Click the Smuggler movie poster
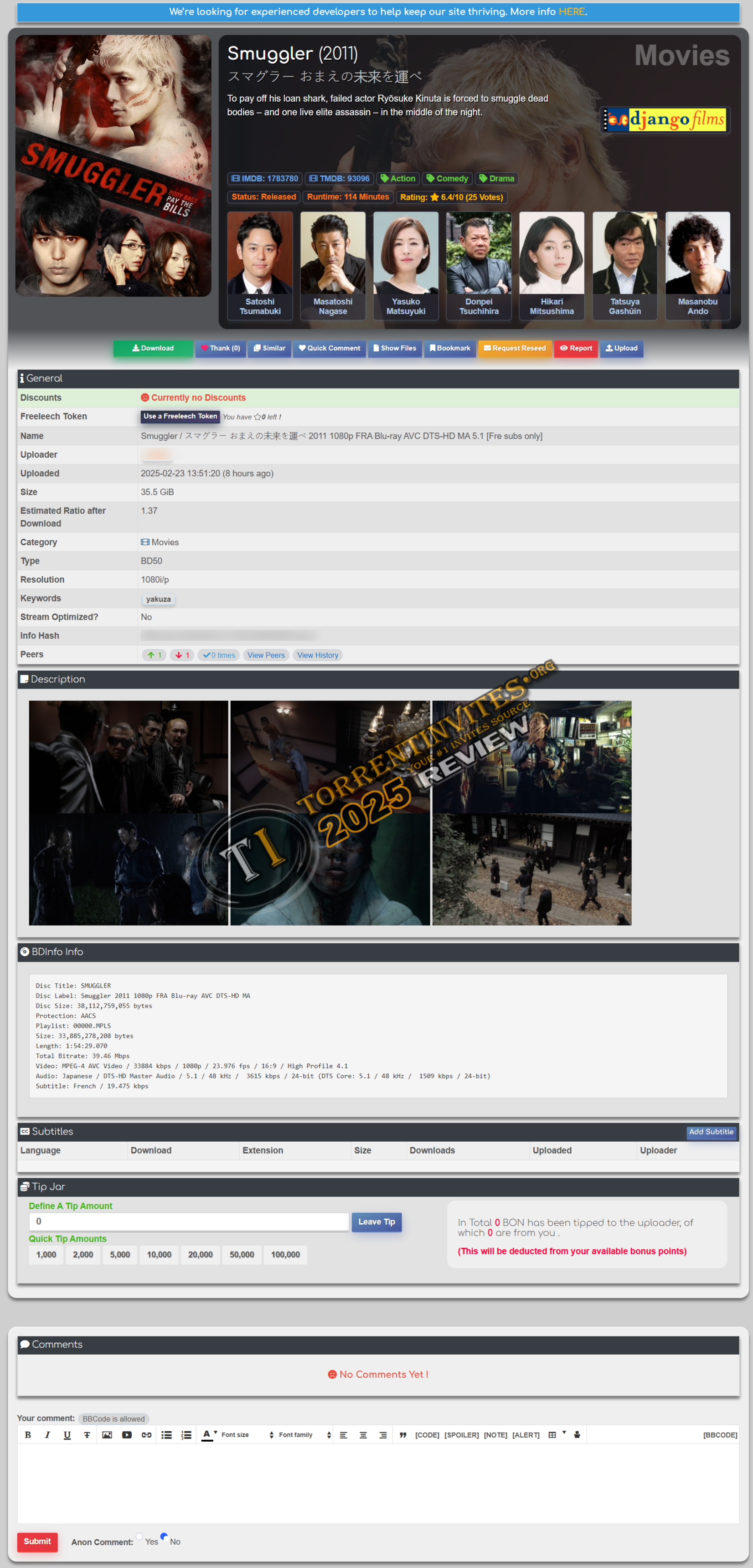This screenshot has height=1568, width=753. point(113,166)
